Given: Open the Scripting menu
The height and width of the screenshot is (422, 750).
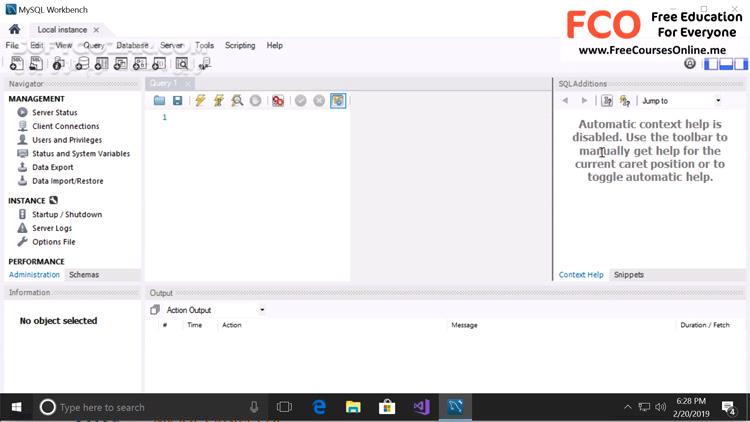Looking at the screenshot, I should coord(240,45).
